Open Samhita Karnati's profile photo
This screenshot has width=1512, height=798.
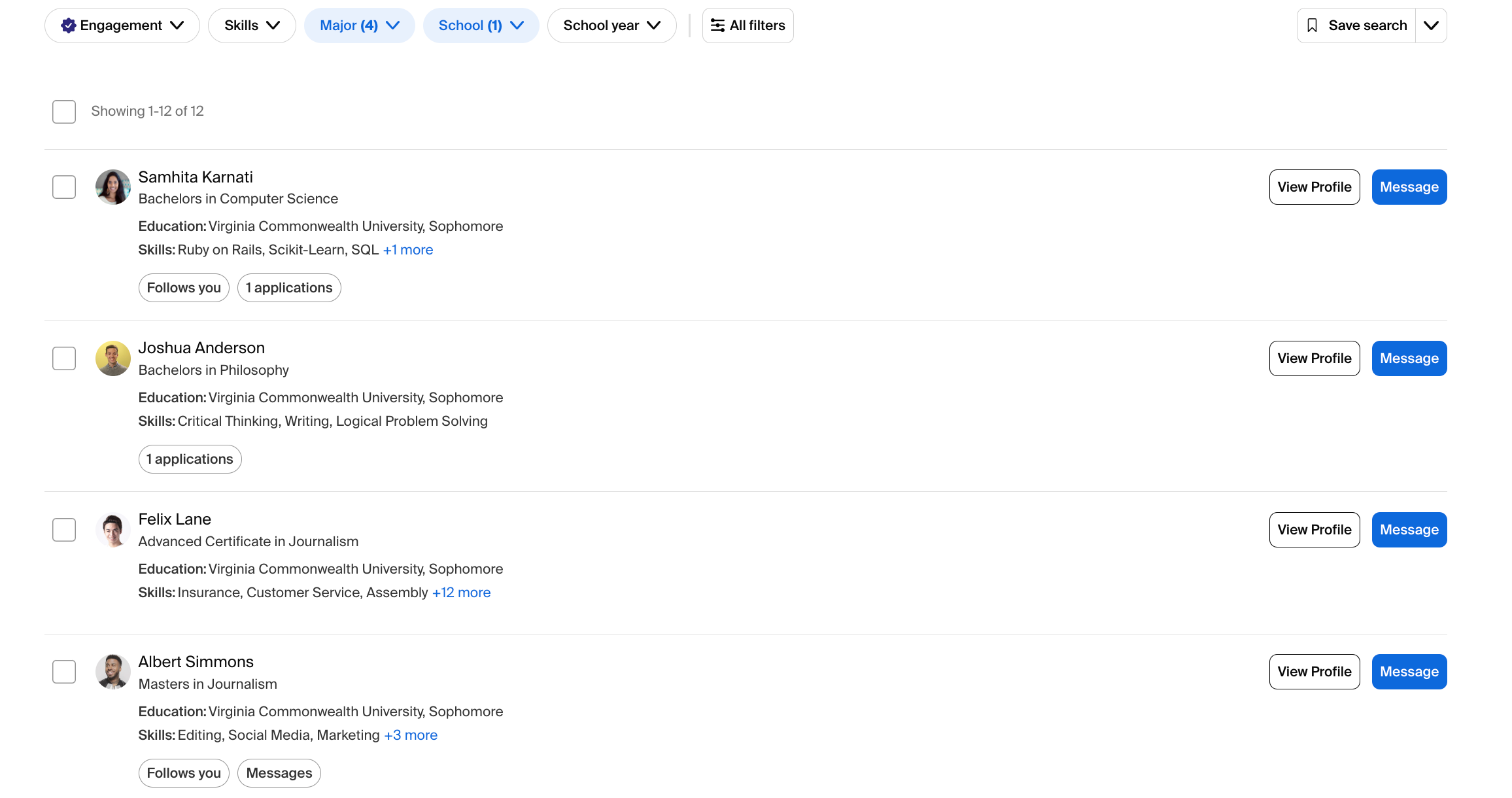point(113,187)
